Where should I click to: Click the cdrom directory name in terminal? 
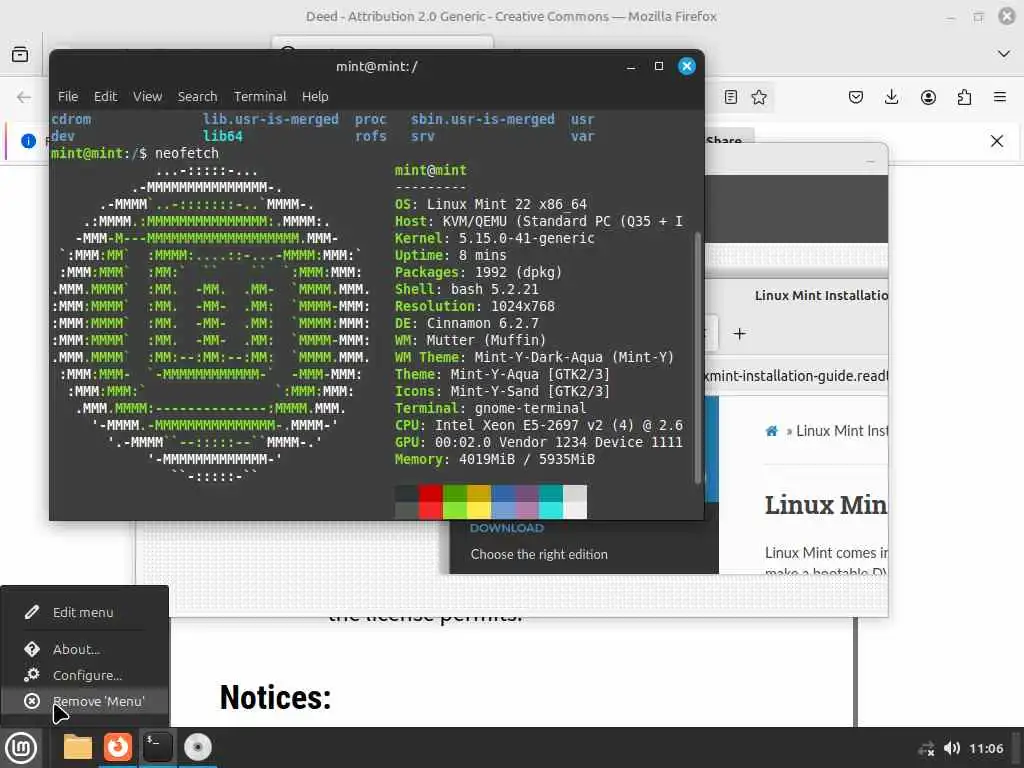tap(71, 120)
